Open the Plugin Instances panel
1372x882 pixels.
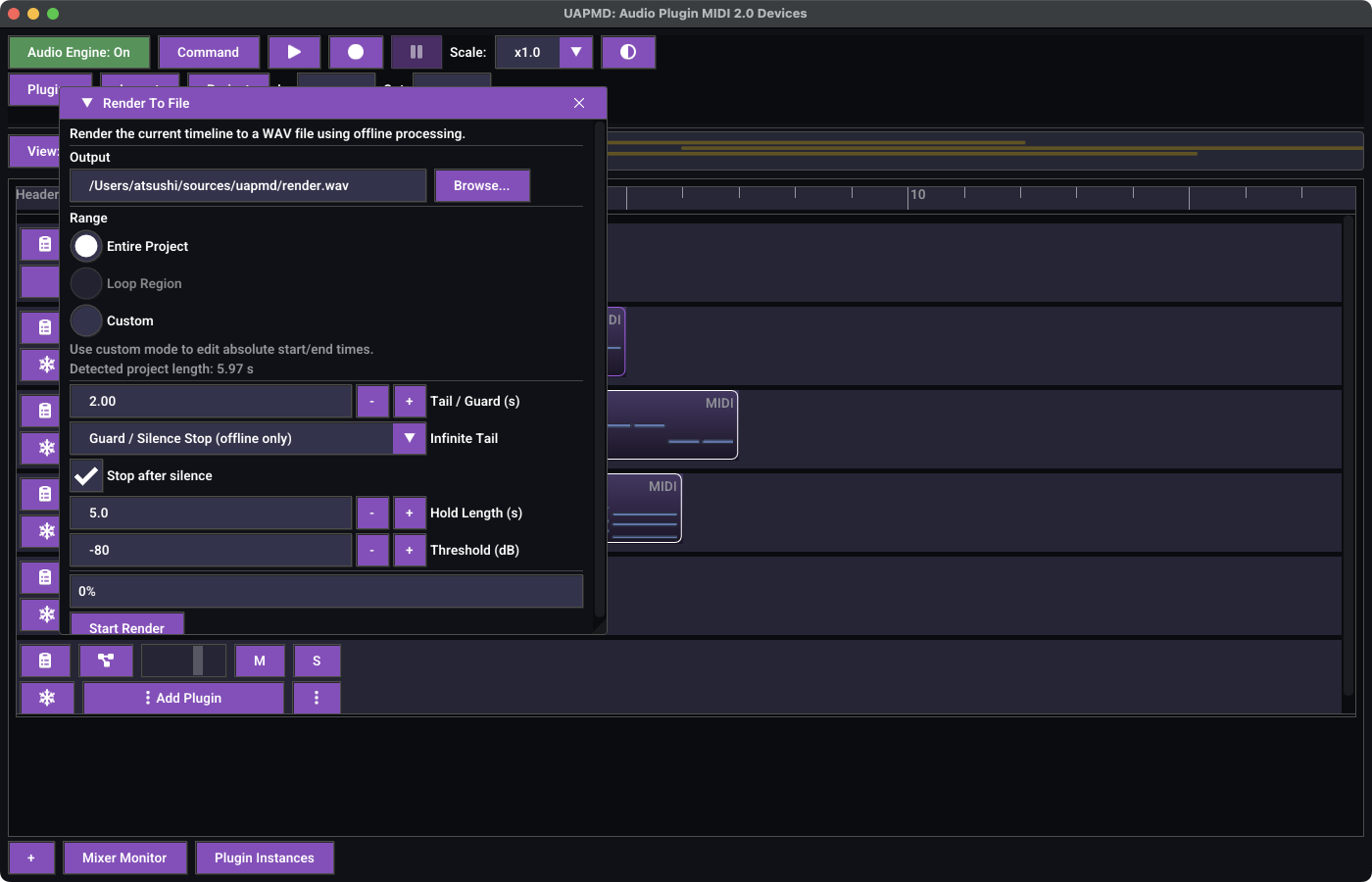coord(265,857)
